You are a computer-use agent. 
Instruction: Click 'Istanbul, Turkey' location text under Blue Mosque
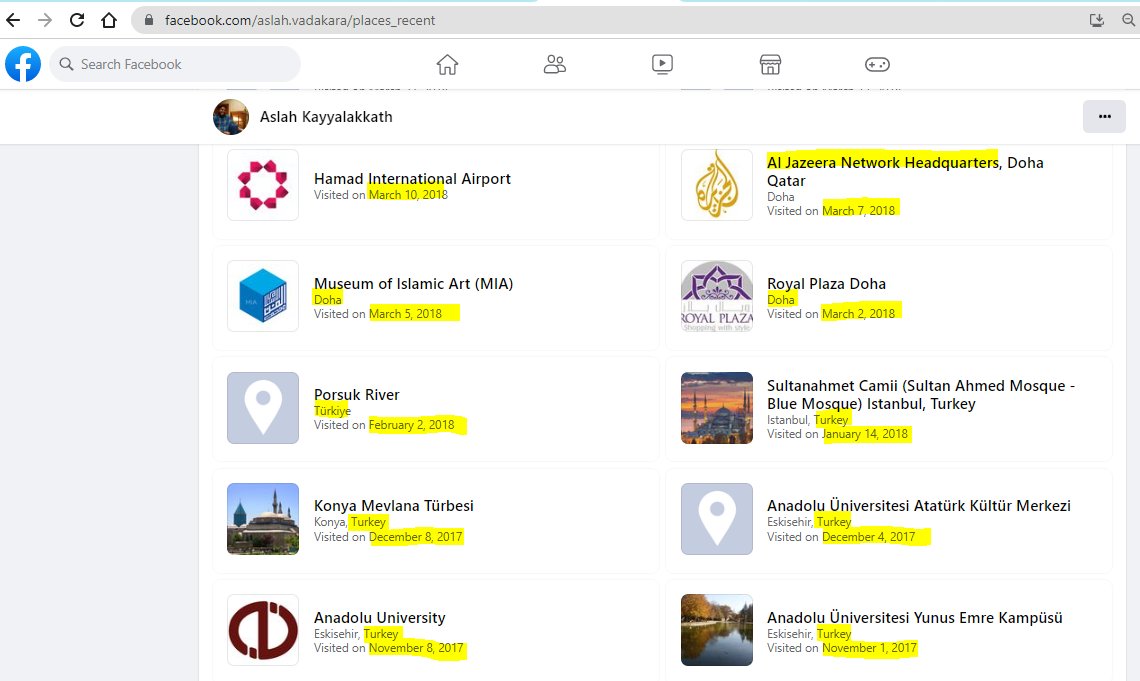[x=808, y=420]
